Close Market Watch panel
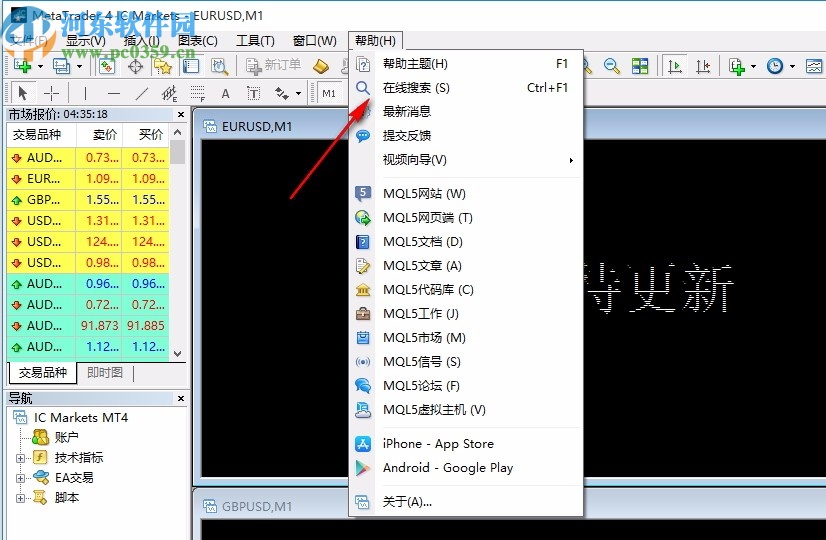 pyautogui.click(x=181, y=114)
